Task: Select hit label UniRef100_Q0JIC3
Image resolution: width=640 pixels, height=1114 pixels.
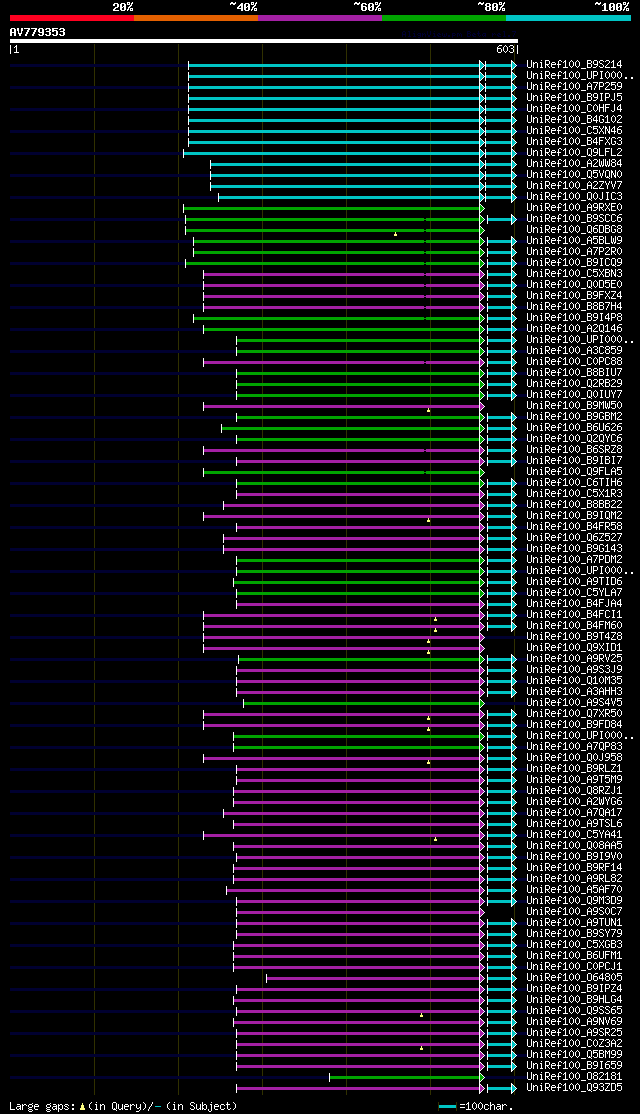Action: point(574,197)
